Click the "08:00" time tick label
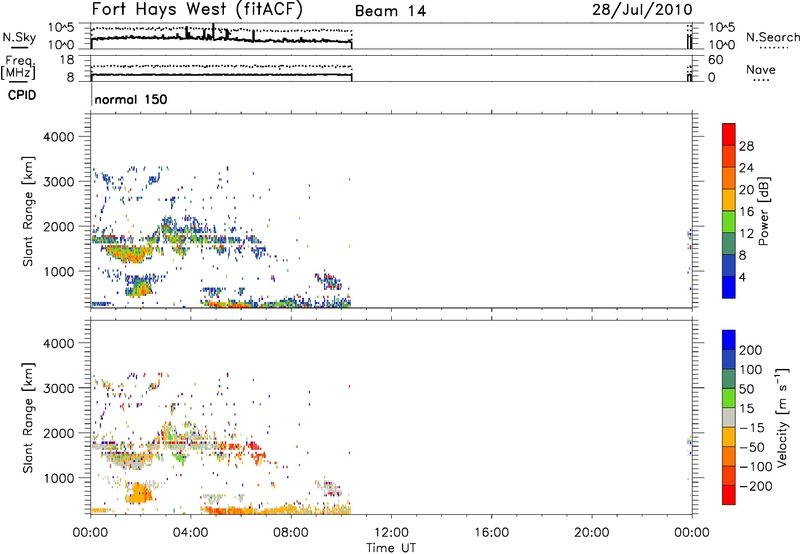Viewport: 800px width, 554px height. (291, 533)
